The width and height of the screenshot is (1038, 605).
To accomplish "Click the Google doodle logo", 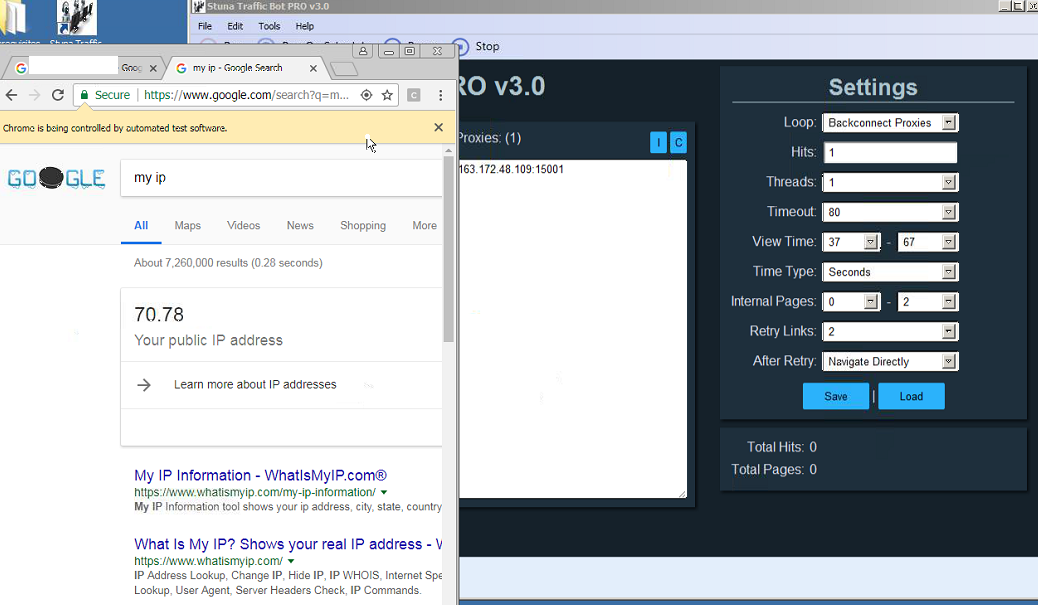I will tap(56, 178).
